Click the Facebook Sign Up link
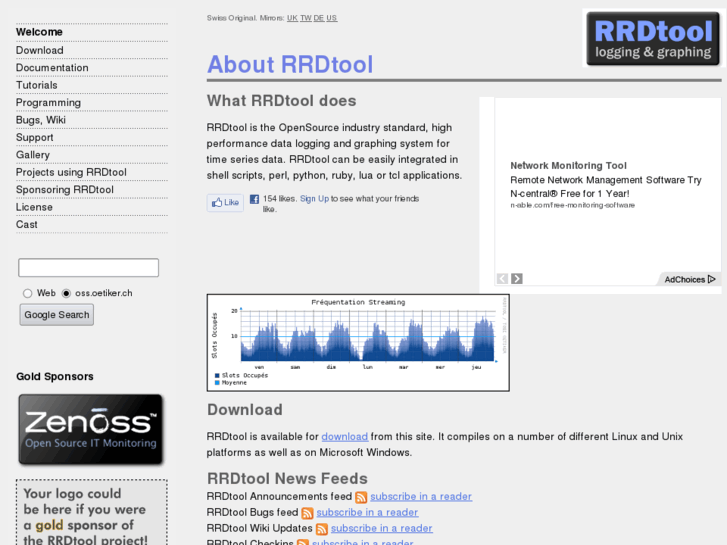Image resolution: width=727 pixels, height=545 pixels. pyautogui.click(x=314, y=199)
